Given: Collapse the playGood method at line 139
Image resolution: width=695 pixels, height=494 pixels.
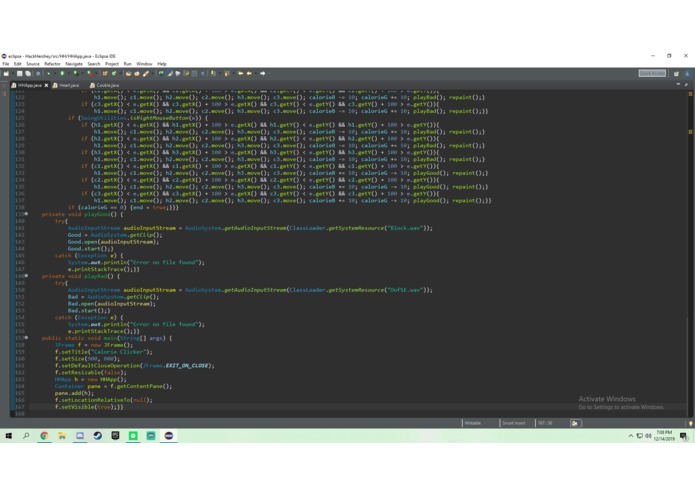Looking at the screenshot, I should pyautogui.click(x=27, y=214).
